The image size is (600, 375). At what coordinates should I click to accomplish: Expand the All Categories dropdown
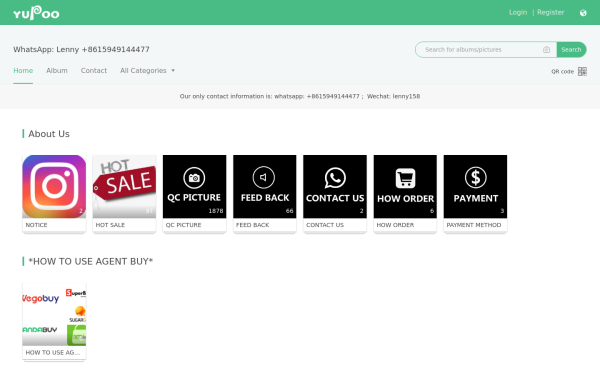pyautogui.click(x=147, y=70)
